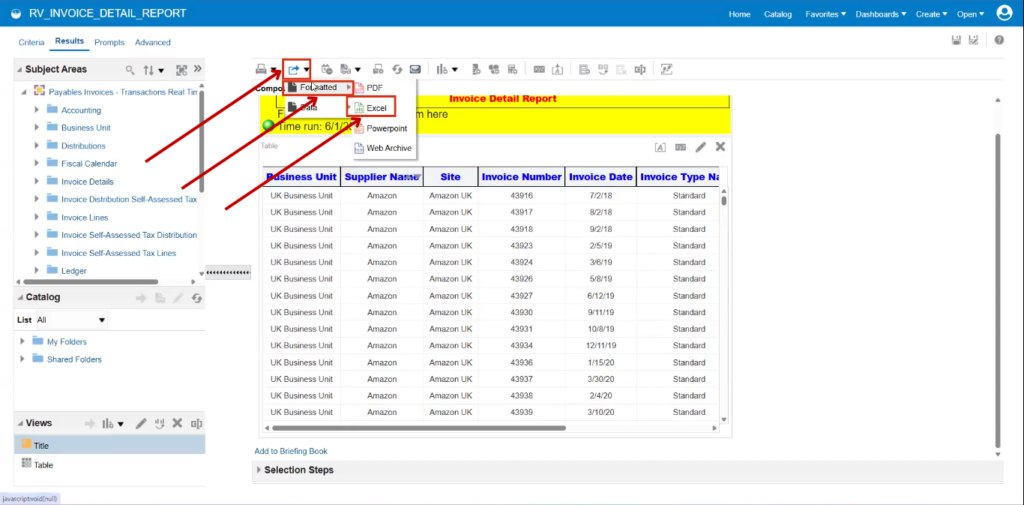
Task: Choose Excel from the export submenu
Action: point(376,108)
